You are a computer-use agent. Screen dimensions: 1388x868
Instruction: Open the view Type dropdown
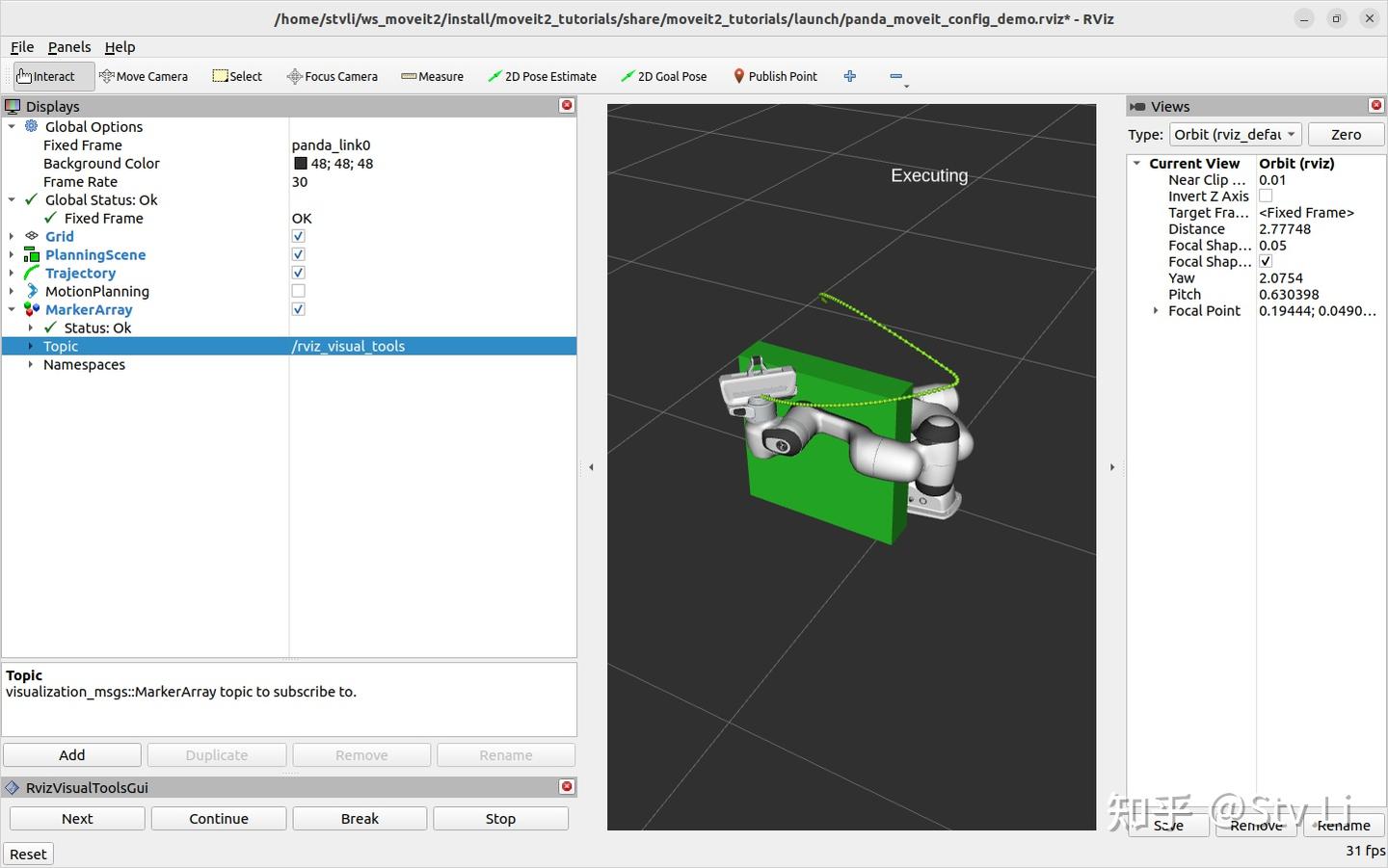coord(1235,134)
